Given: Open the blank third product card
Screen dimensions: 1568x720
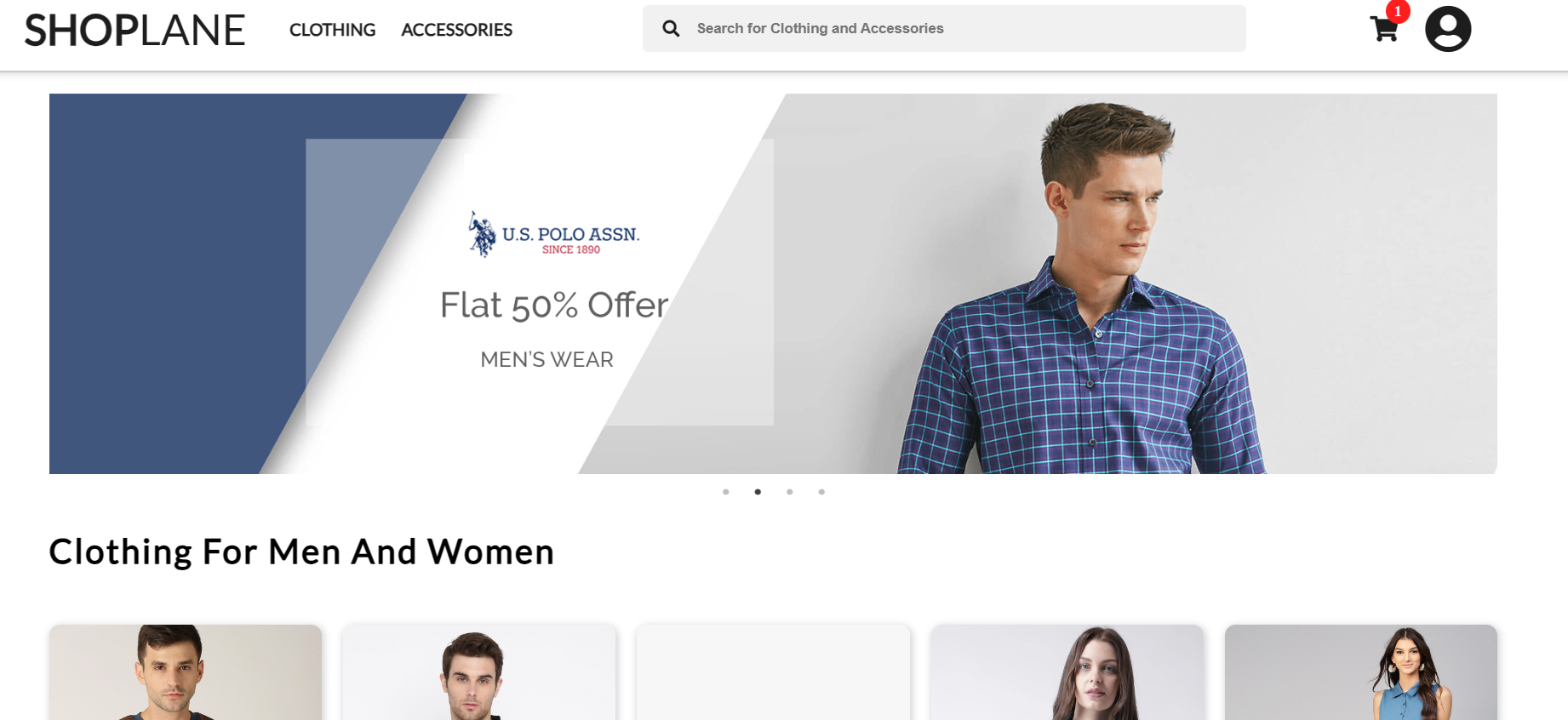Looking at the screenshot, I should pyautogui.click(x=773, y=672).
